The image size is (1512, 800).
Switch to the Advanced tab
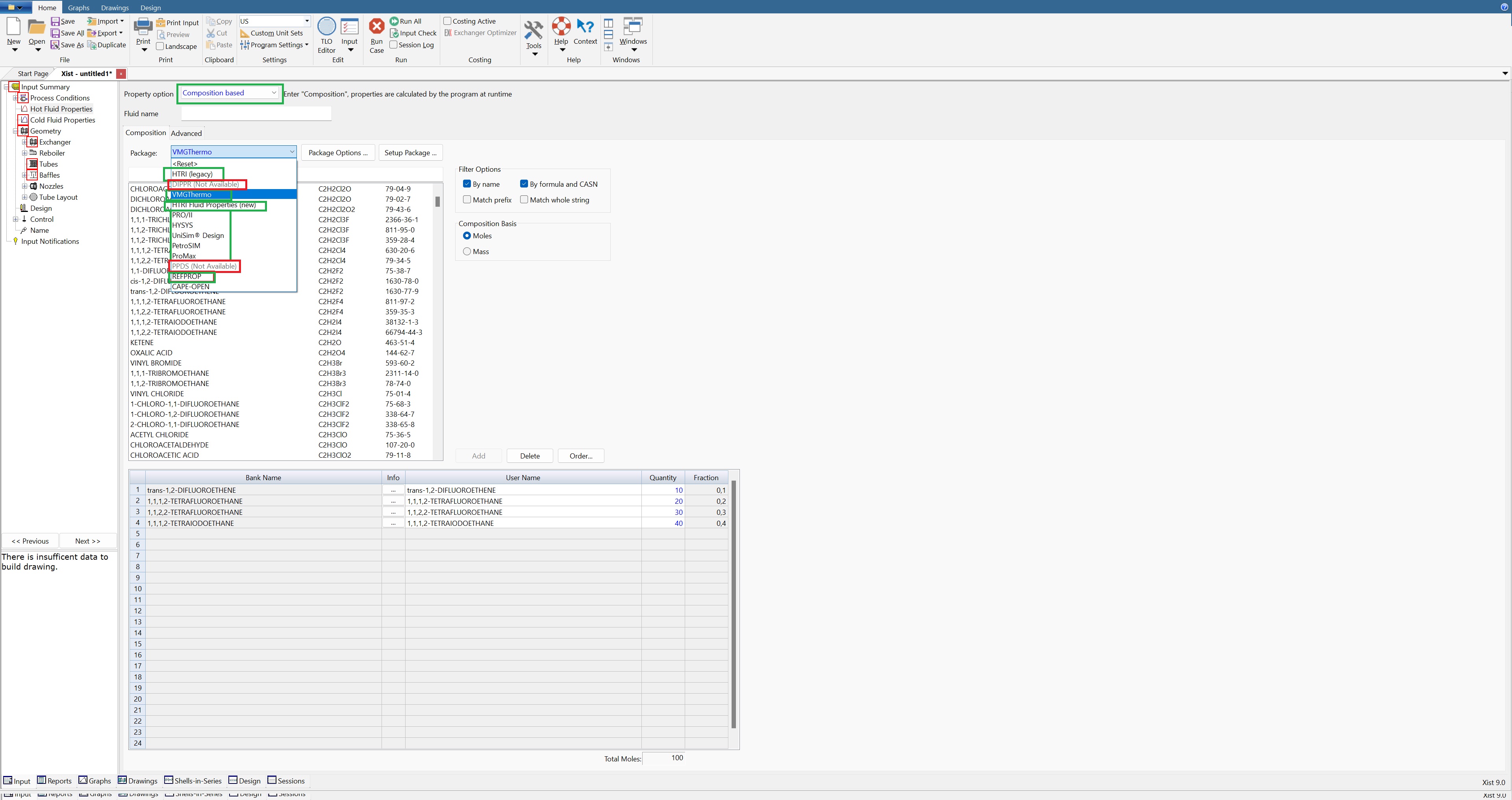186,133
